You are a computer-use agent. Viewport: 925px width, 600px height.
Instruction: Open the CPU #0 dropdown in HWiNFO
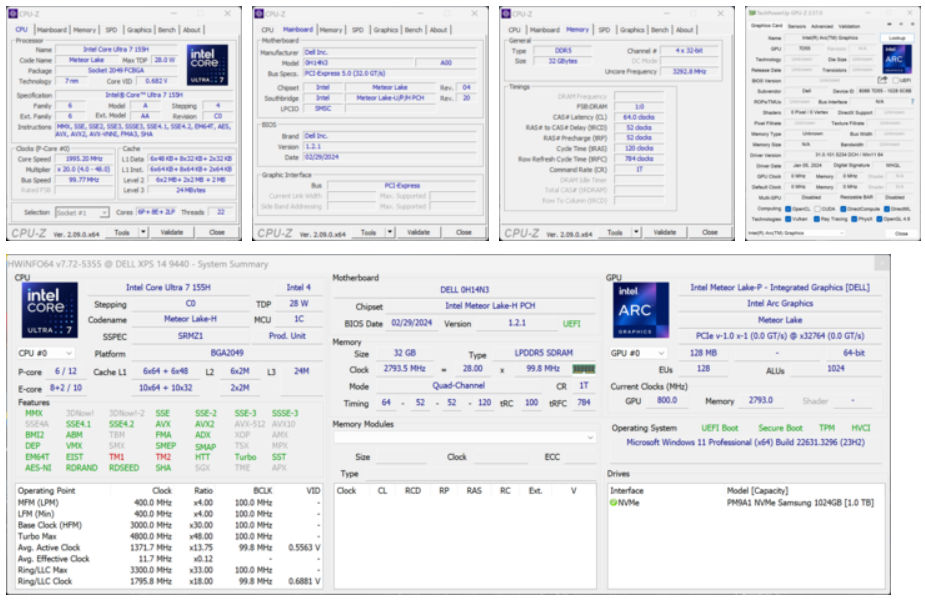[45, 353]
